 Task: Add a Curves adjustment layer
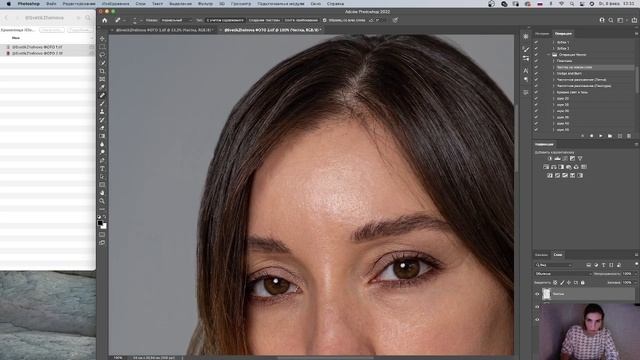click(565, 158)
